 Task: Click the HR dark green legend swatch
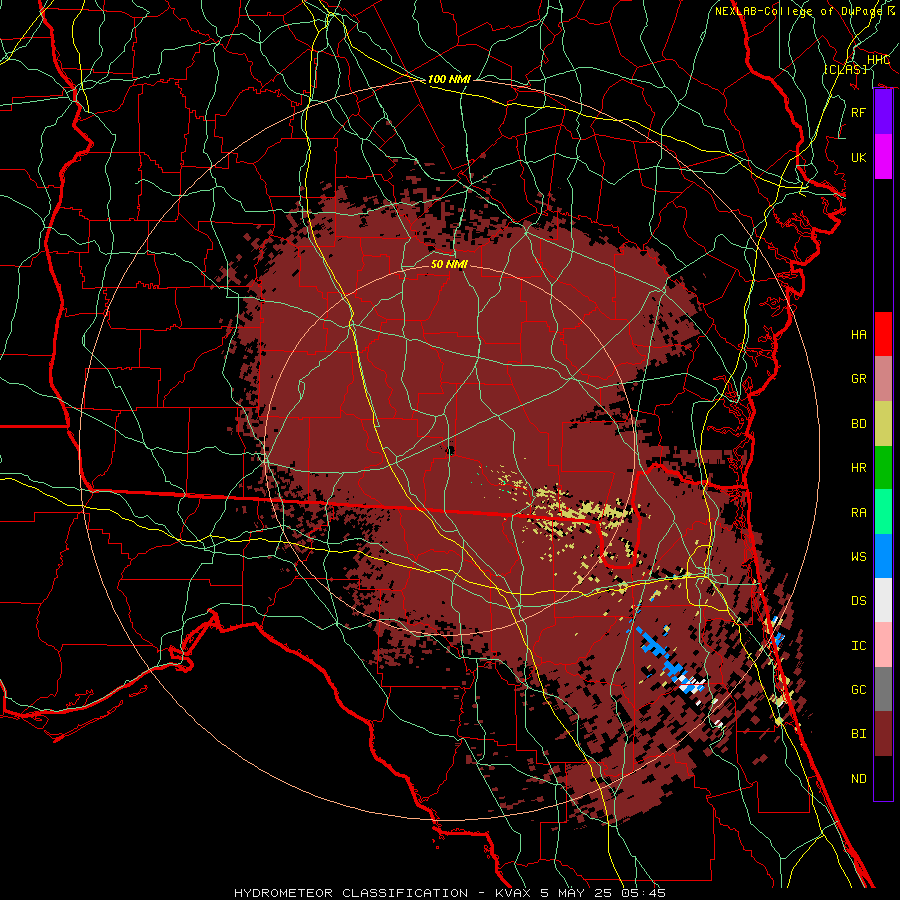[883, 468]
